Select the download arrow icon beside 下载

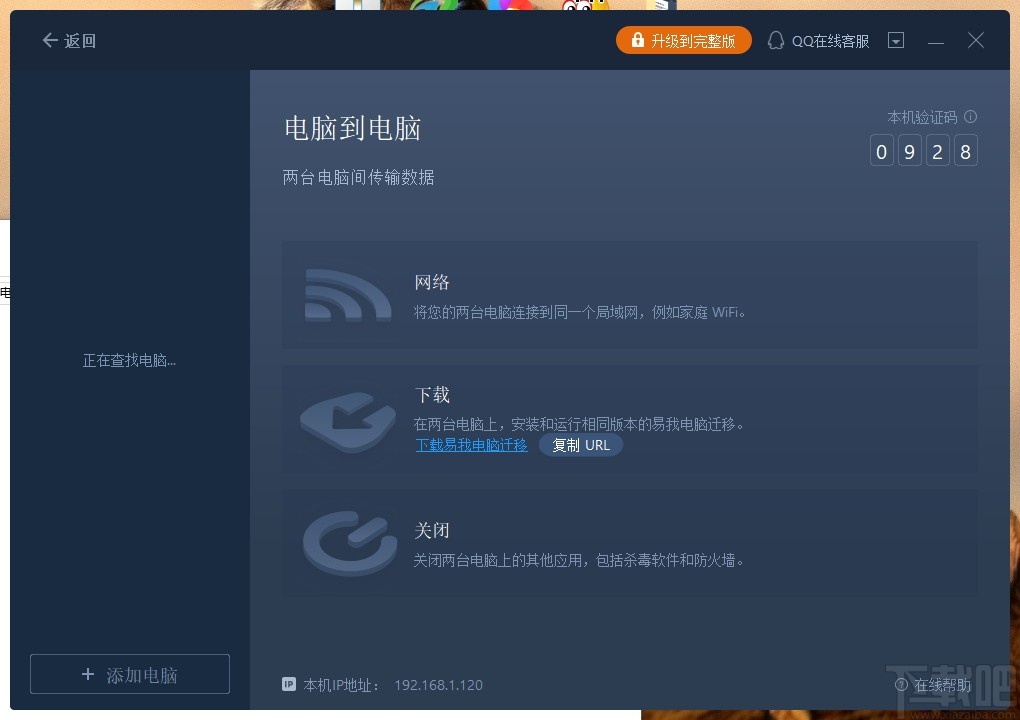point(347,420)
